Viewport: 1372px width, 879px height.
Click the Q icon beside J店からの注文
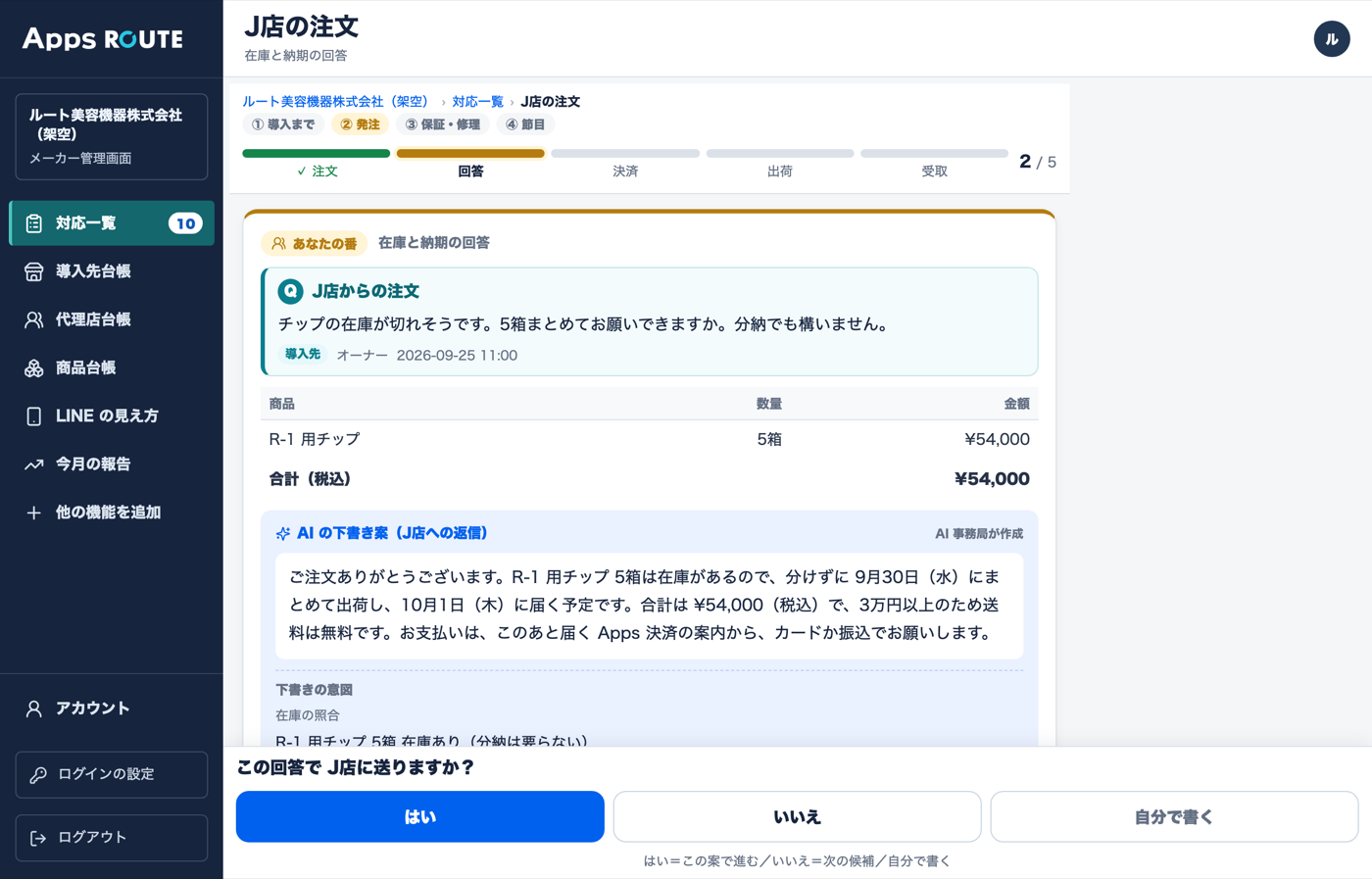pos(290,291)
